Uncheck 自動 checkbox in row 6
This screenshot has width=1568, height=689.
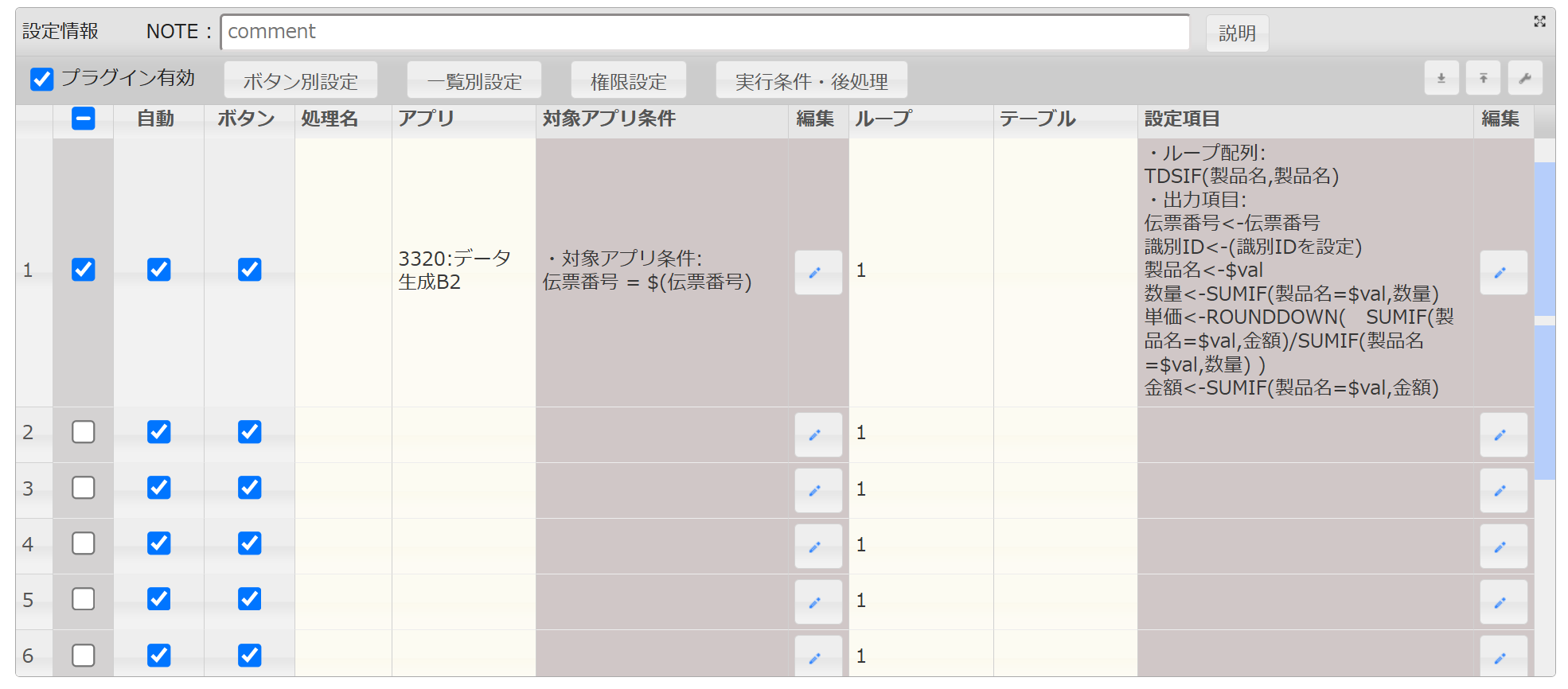pos(159,656)
